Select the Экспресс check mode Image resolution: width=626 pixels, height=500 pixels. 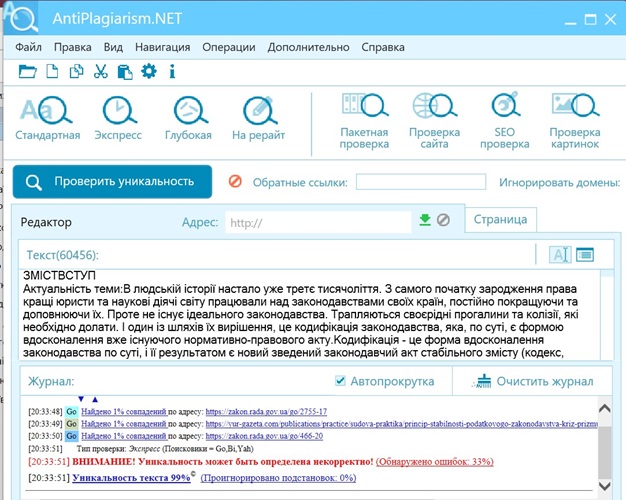(x=118, y=119)
